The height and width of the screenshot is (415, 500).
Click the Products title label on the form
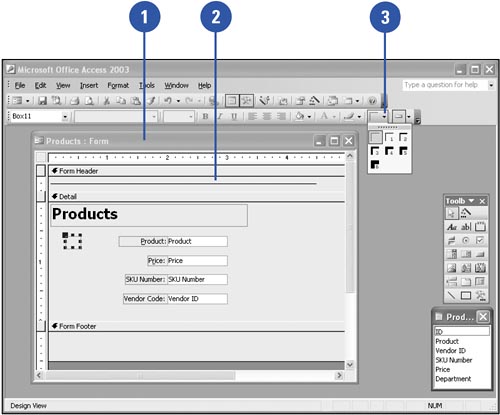(x=149, y=215)
